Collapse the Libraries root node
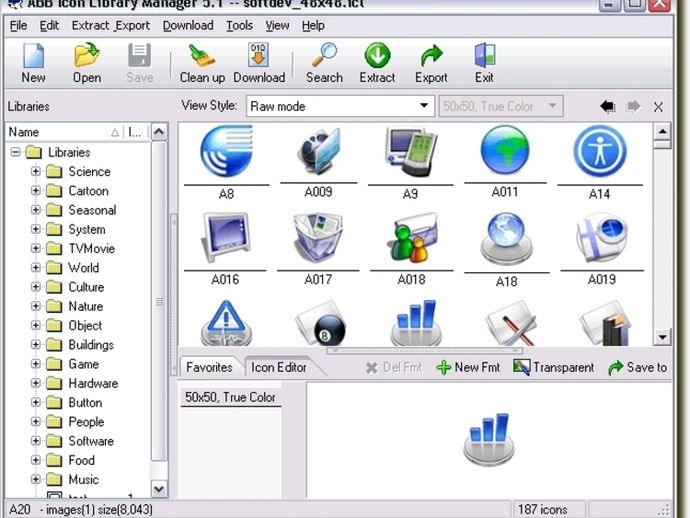690x518 pixels. coord(15,152)
